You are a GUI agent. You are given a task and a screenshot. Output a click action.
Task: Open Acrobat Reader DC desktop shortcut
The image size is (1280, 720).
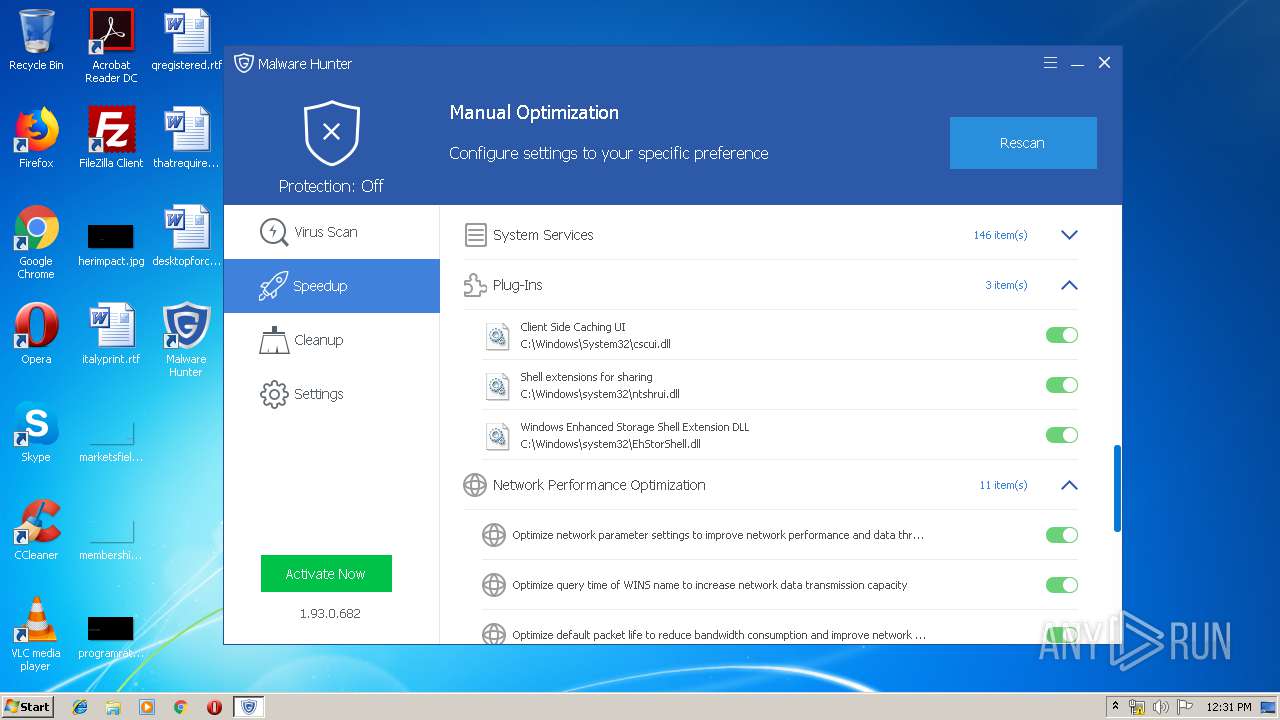tap(111, 46)
